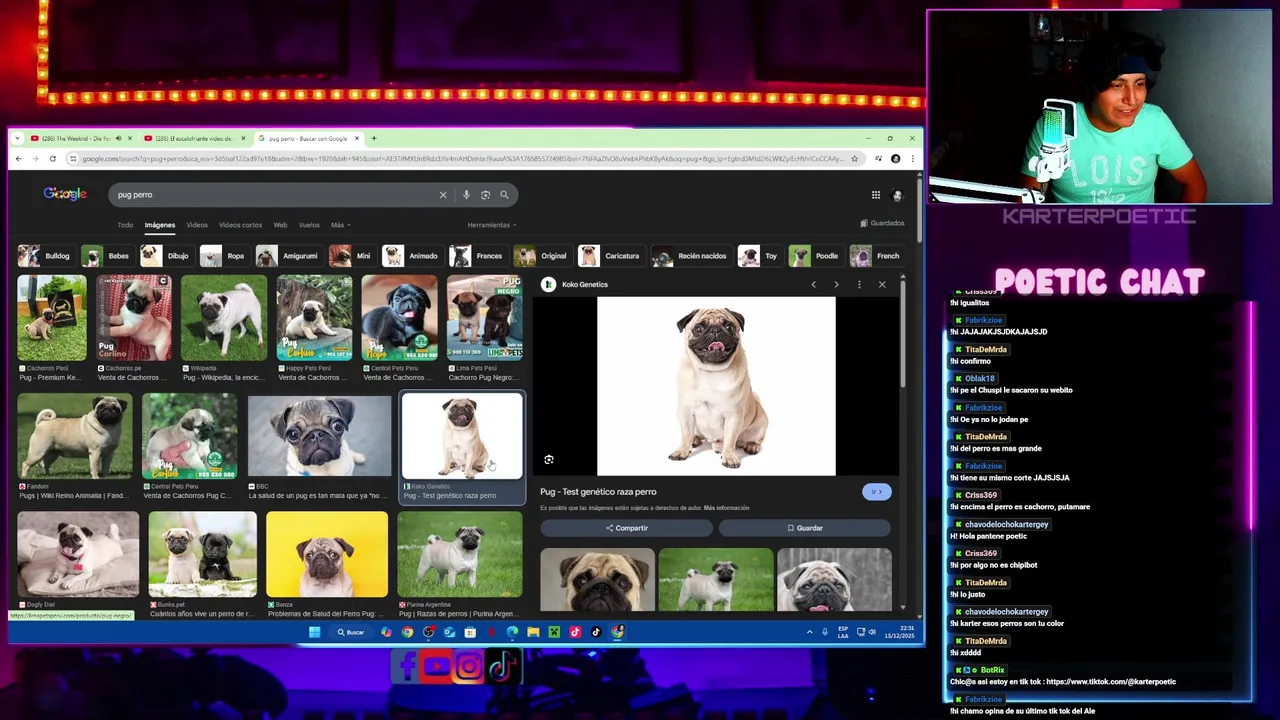Open the 'Guardados' saved items link
1280x720 pixels.
click(x=882, y=223)
